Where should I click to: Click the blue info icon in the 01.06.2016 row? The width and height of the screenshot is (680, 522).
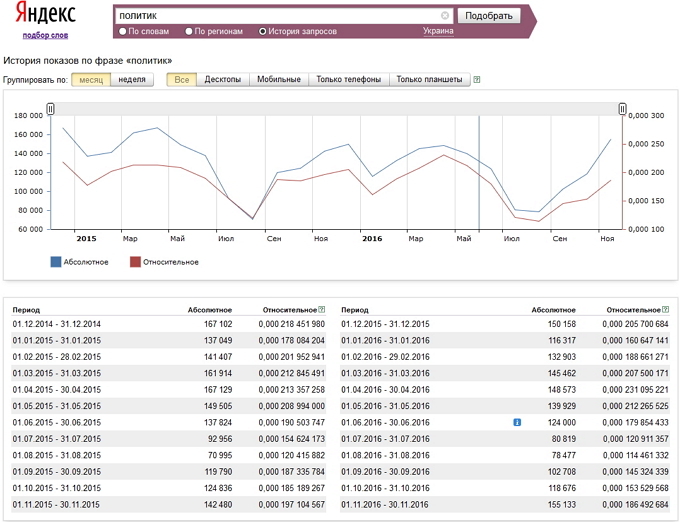point(517,422)
